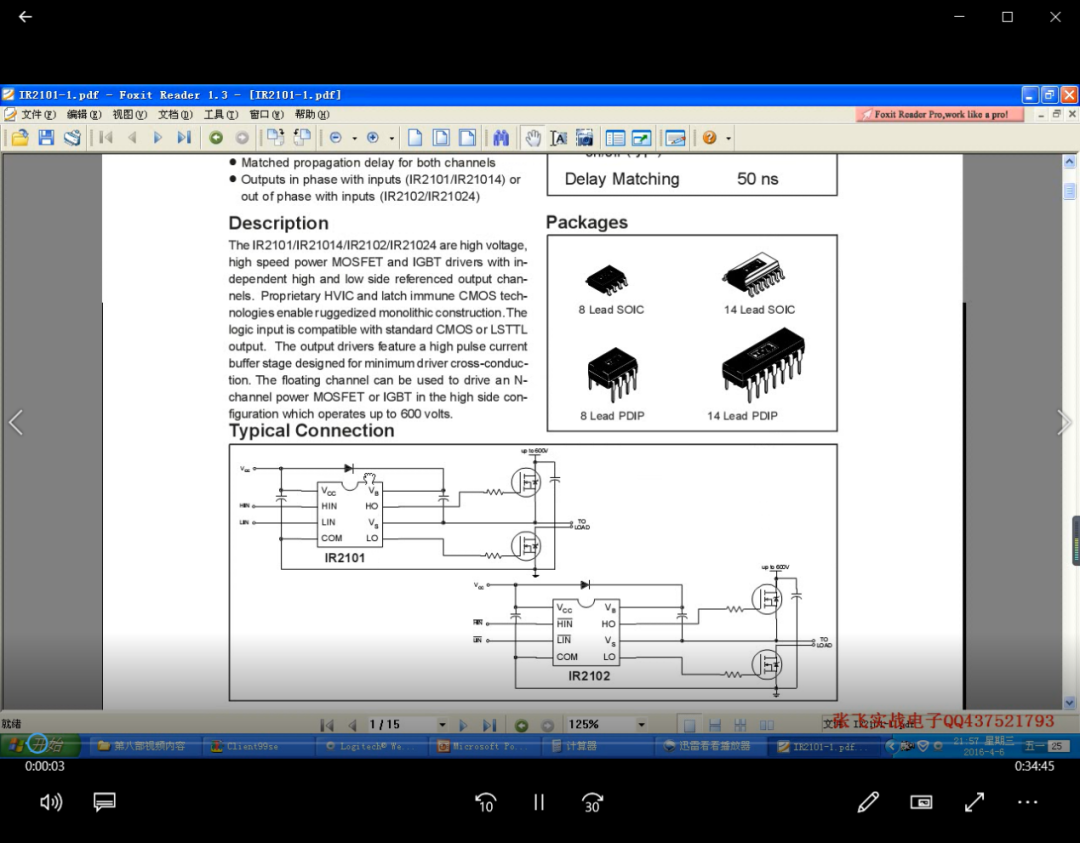The height and width of the screenshot is (843, 1080).
Task: Zoom in with the plus magnifier
Action: [373, 138]
